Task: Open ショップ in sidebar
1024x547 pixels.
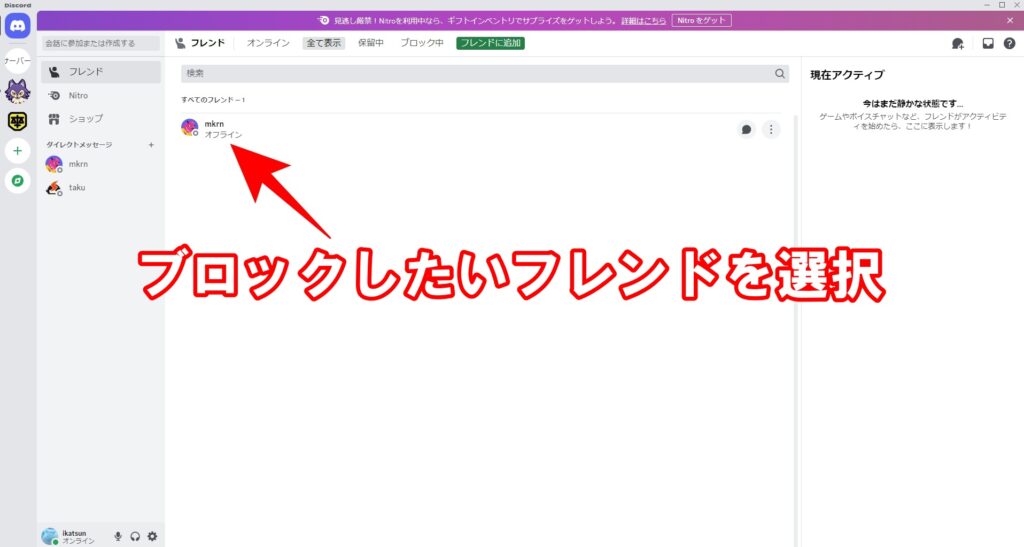Action: [101, 119]
